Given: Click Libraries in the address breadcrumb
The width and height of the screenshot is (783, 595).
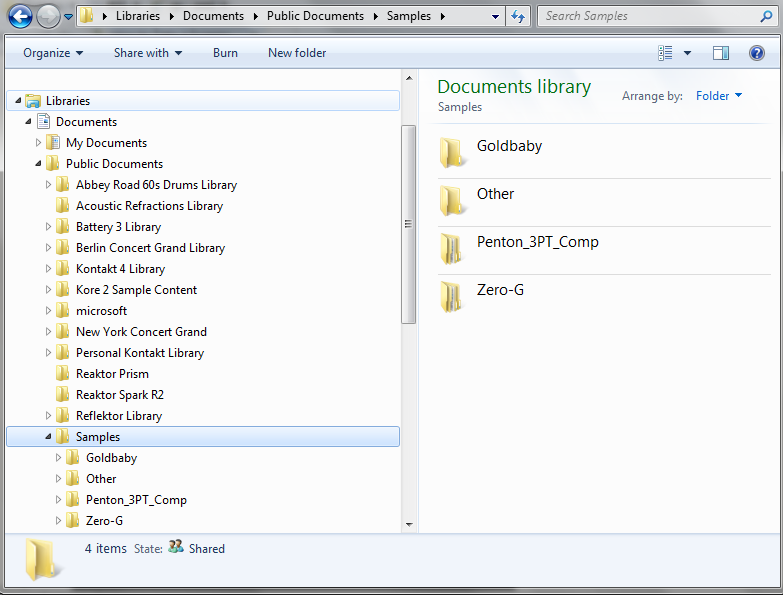Looking at the screenshot, I should 138,16.
